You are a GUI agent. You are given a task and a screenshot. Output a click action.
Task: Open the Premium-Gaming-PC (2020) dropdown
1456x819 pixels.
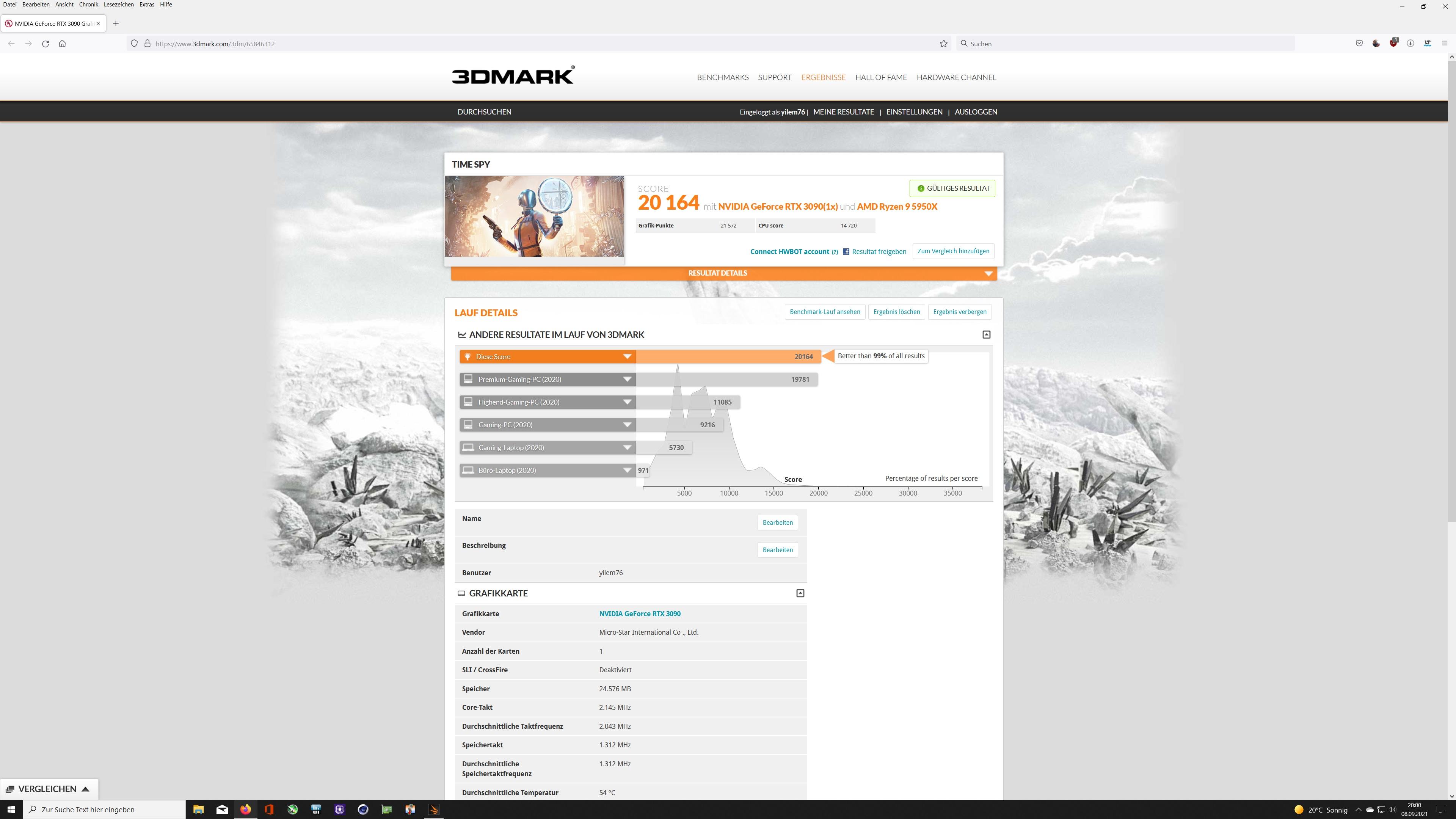pyautogui.click(x=627, y=379)
